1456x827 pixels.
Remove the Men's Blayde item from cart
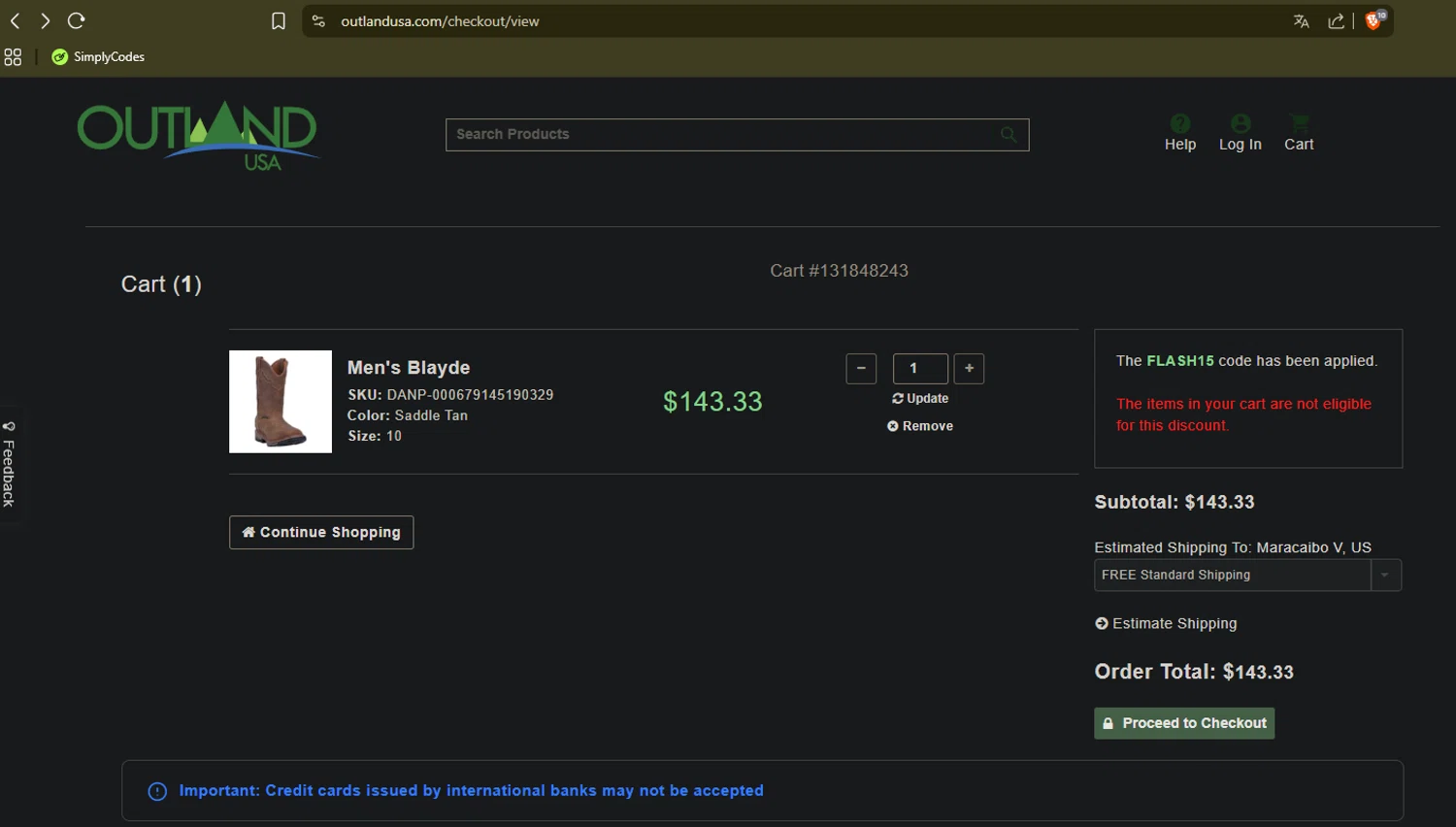[x=920, y=426]
